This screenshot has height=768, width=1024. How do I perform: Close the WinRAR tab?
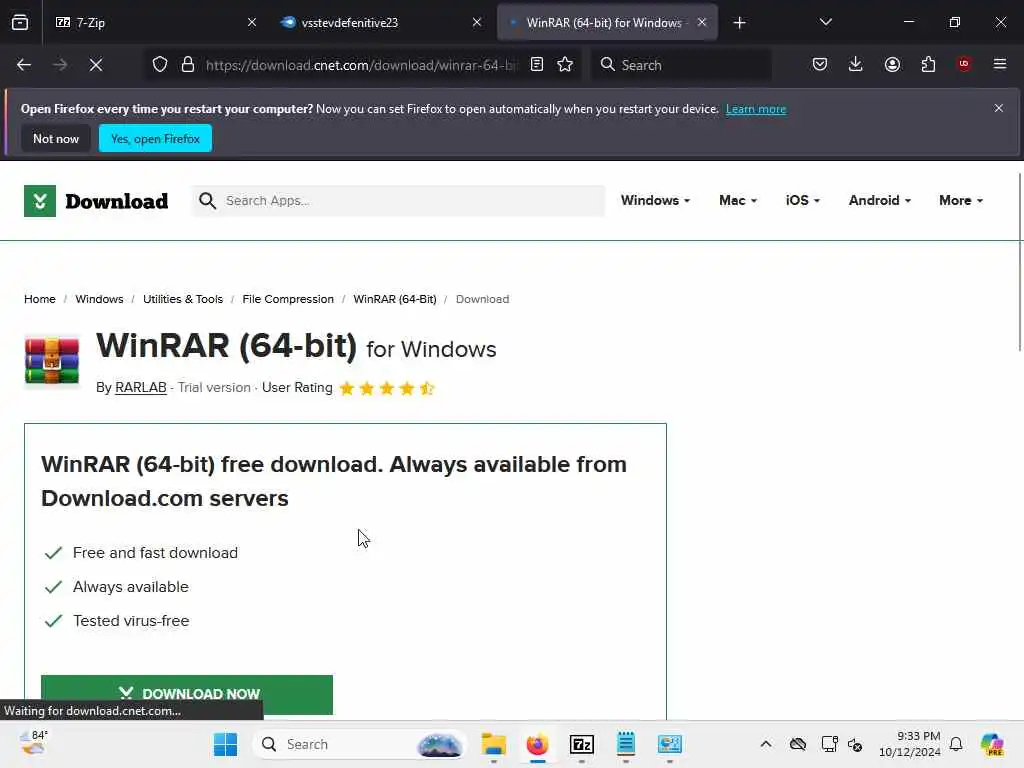(702, 22)
